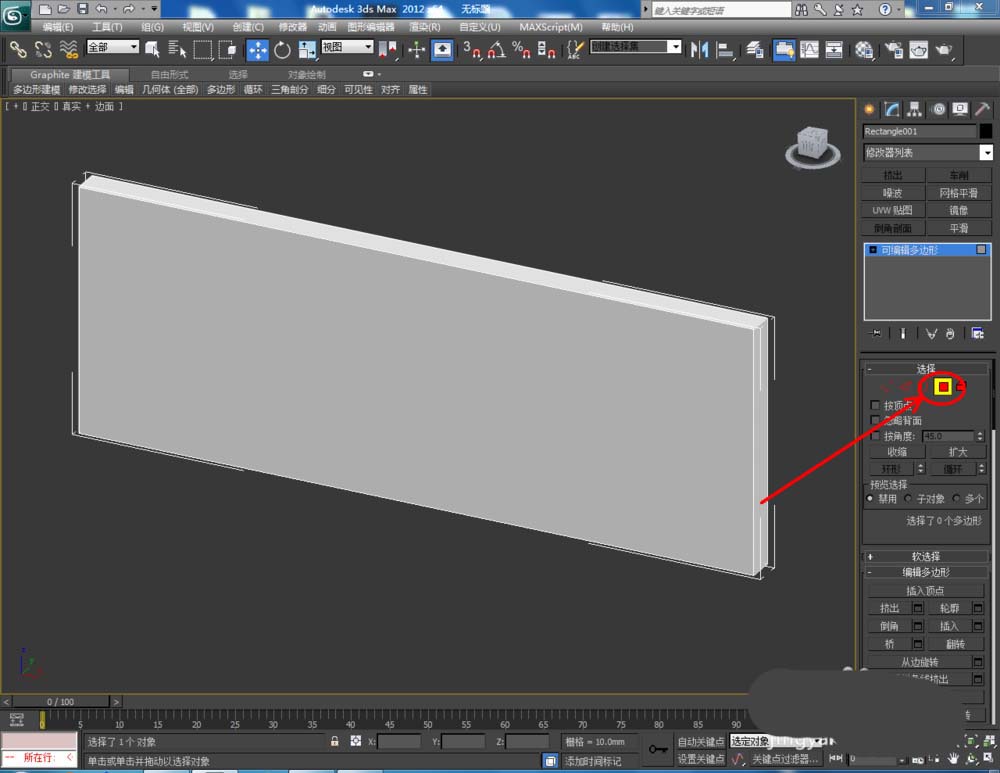Toggle the selection lock icon in status bar
This screenshot has height=773, width=1000.
coord(334,741)
